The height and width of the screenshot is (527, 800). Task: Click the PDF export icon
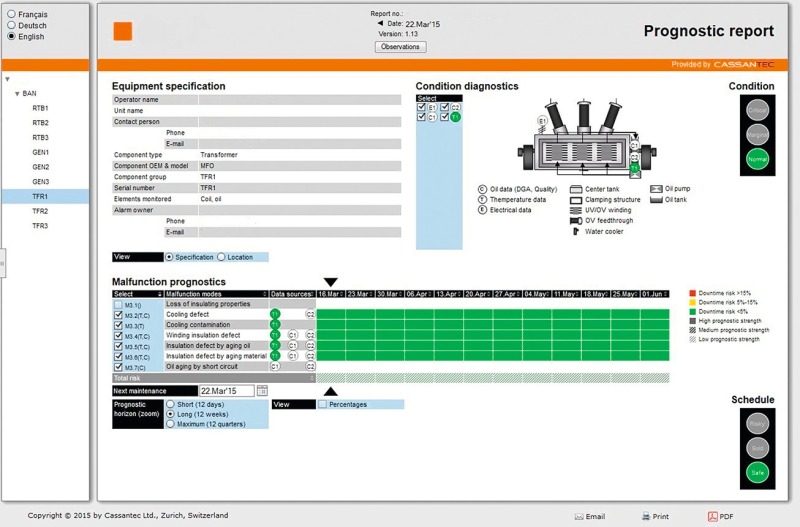pos(714,516)
